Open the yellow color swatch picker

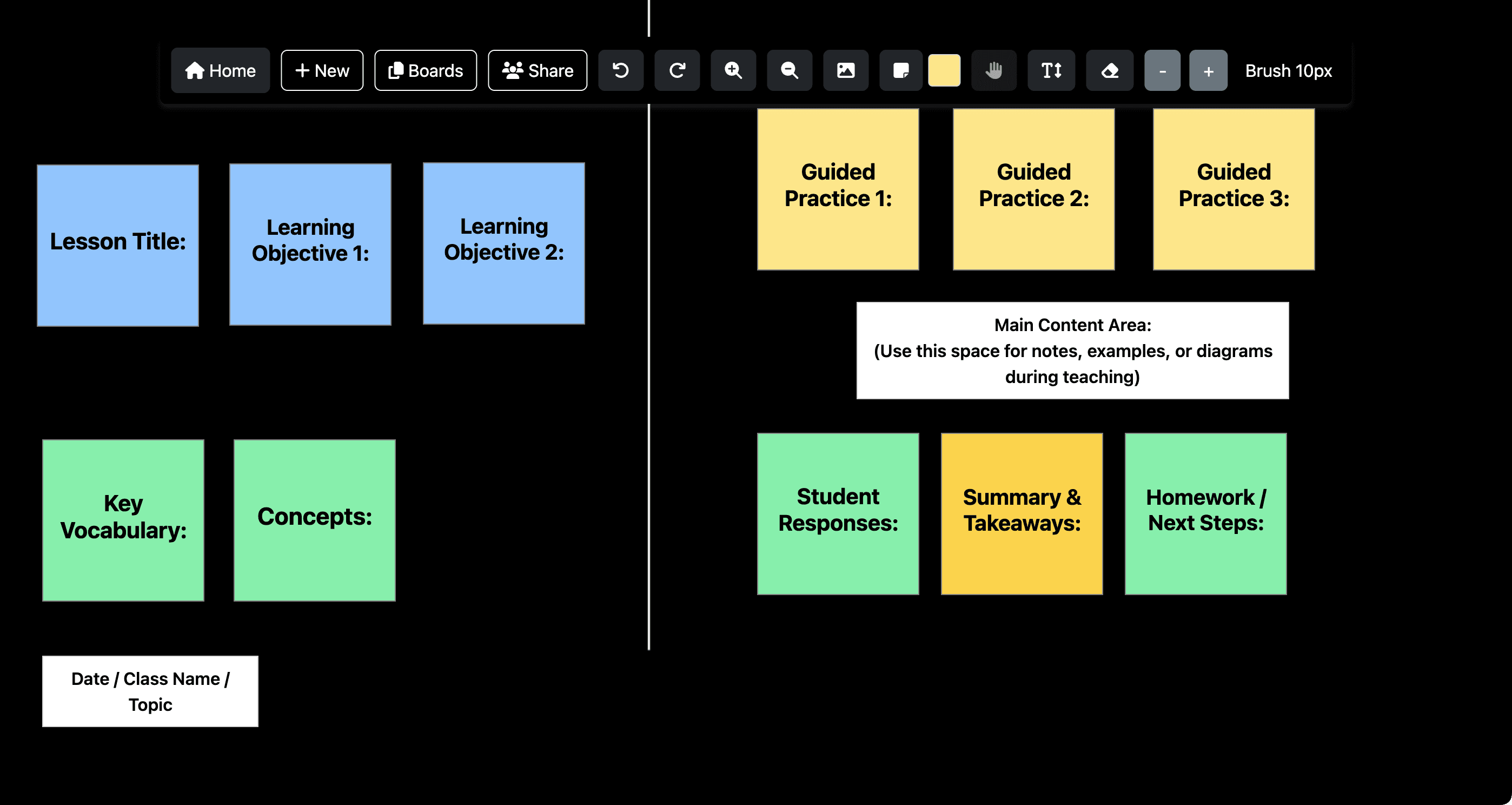pos(945,70)
